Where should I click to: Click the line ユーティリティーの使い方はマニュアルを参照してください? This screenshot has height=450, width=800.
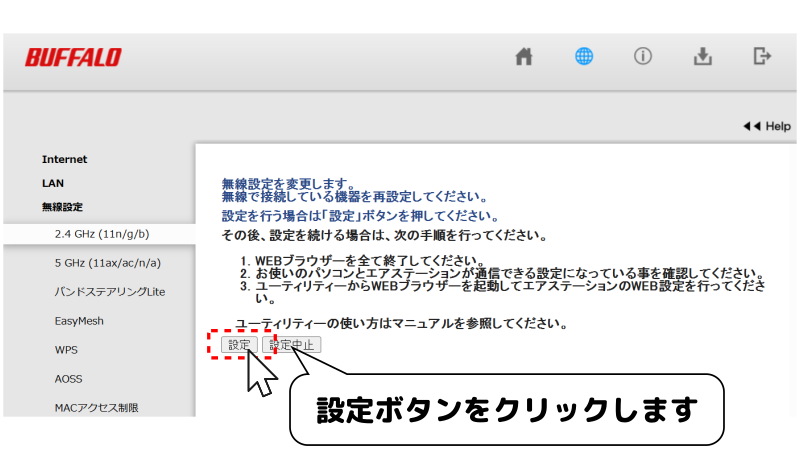point(402,323)
